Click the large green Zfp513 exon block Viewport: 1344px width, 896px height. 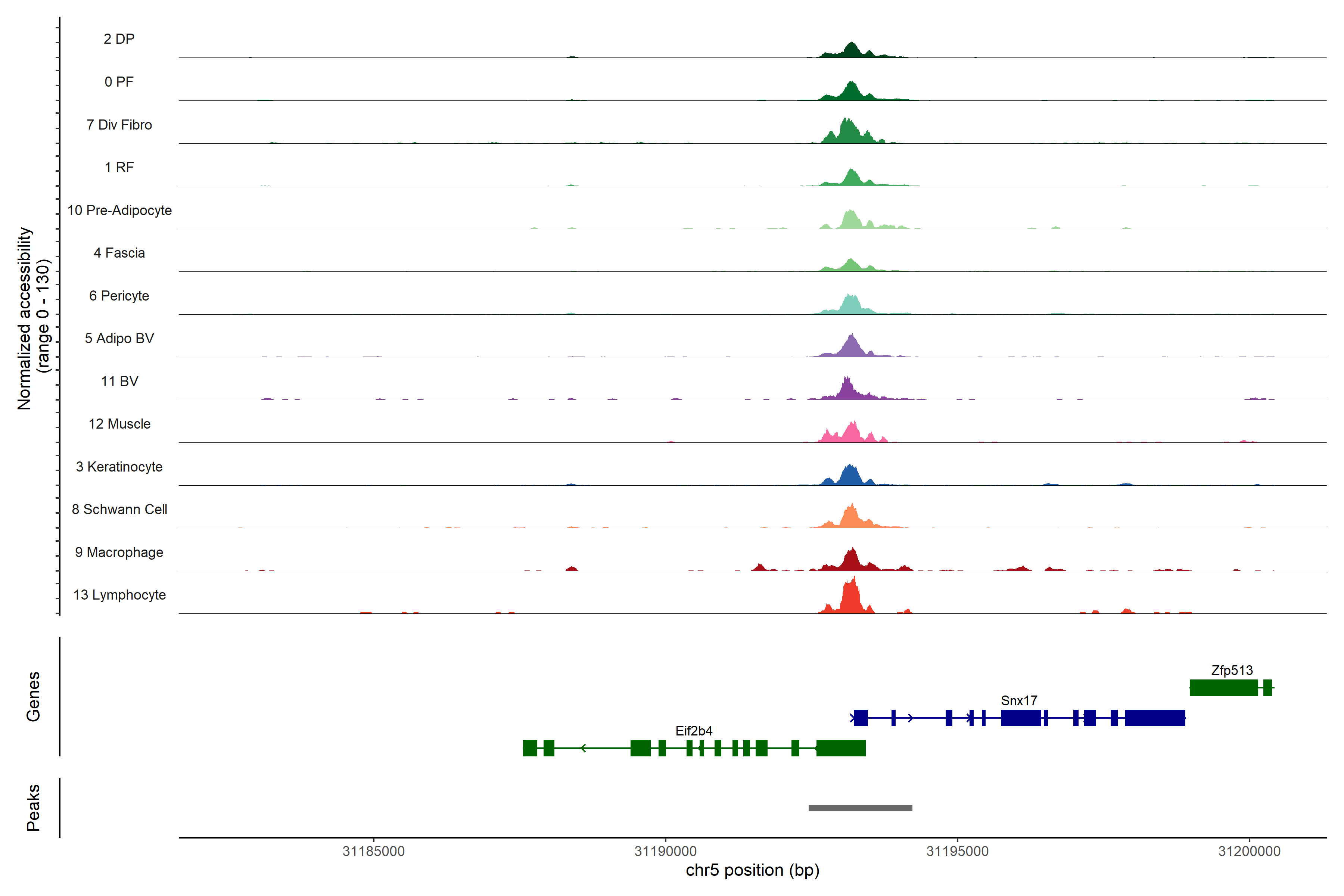coord(1223,687)
